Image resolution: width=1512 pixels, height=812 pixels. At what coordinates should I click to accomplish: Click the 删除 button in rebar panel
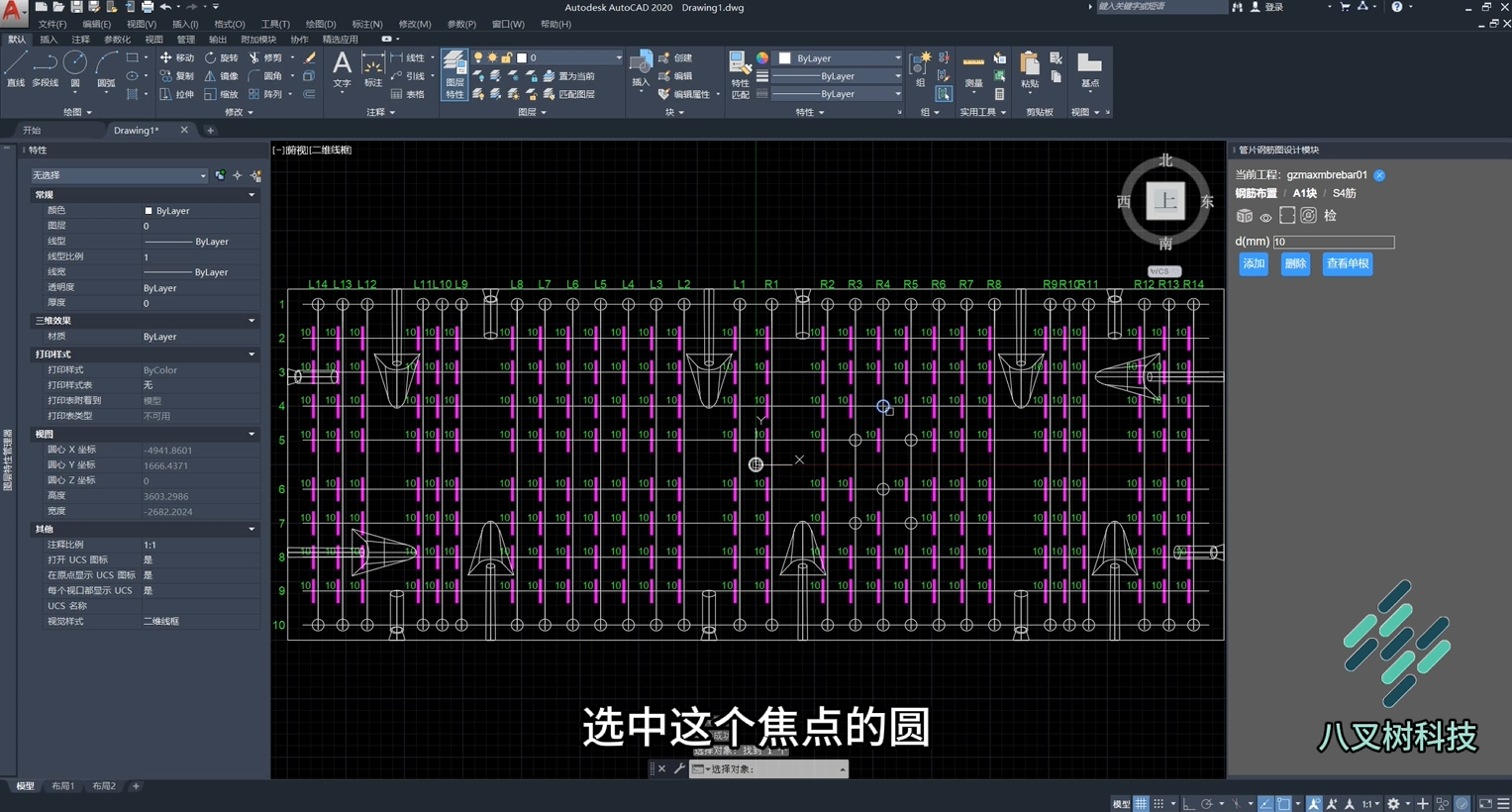[x=1295, y=264]
